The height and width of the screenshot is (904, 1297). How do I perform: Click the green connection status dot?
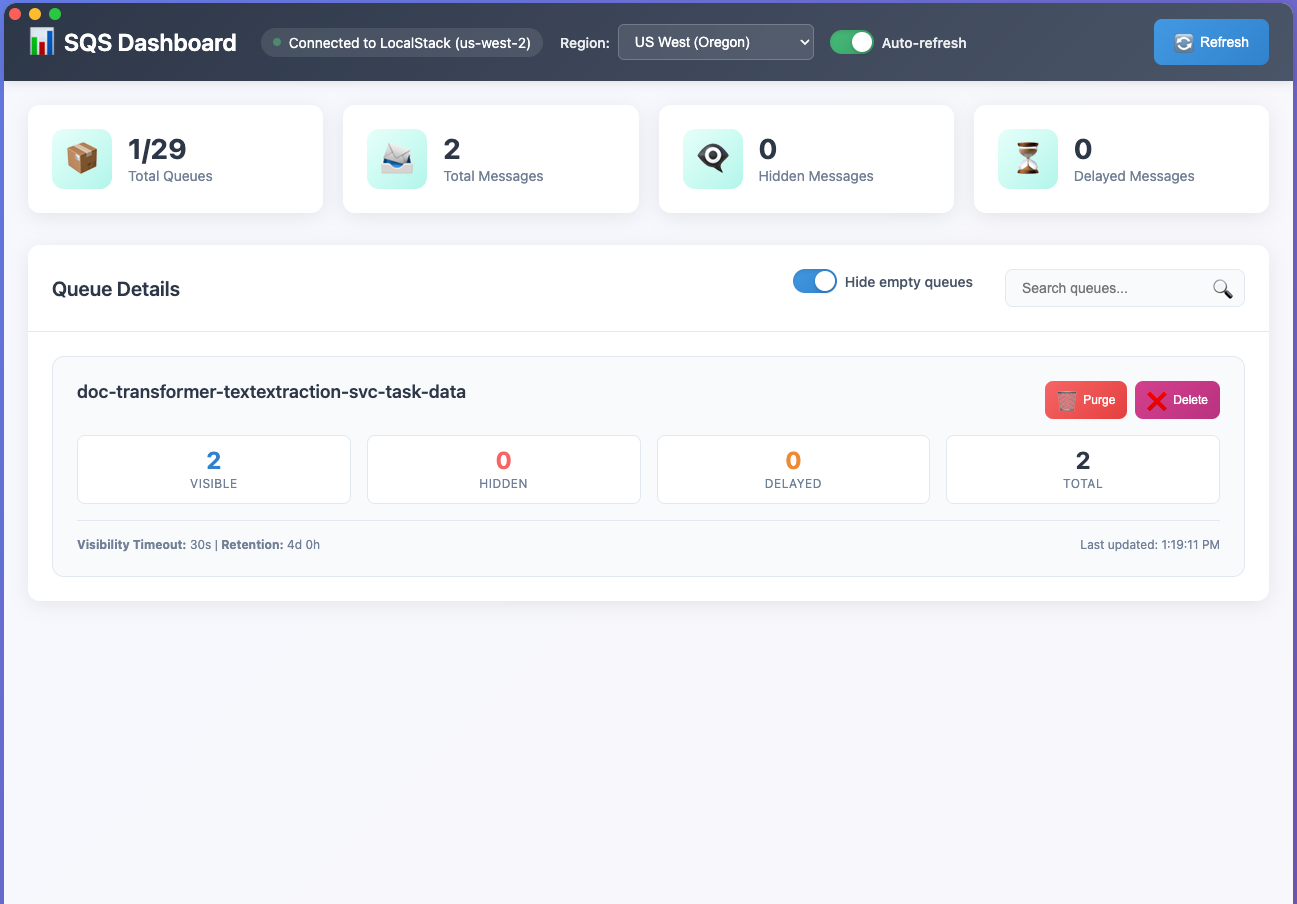pos(275,43)
